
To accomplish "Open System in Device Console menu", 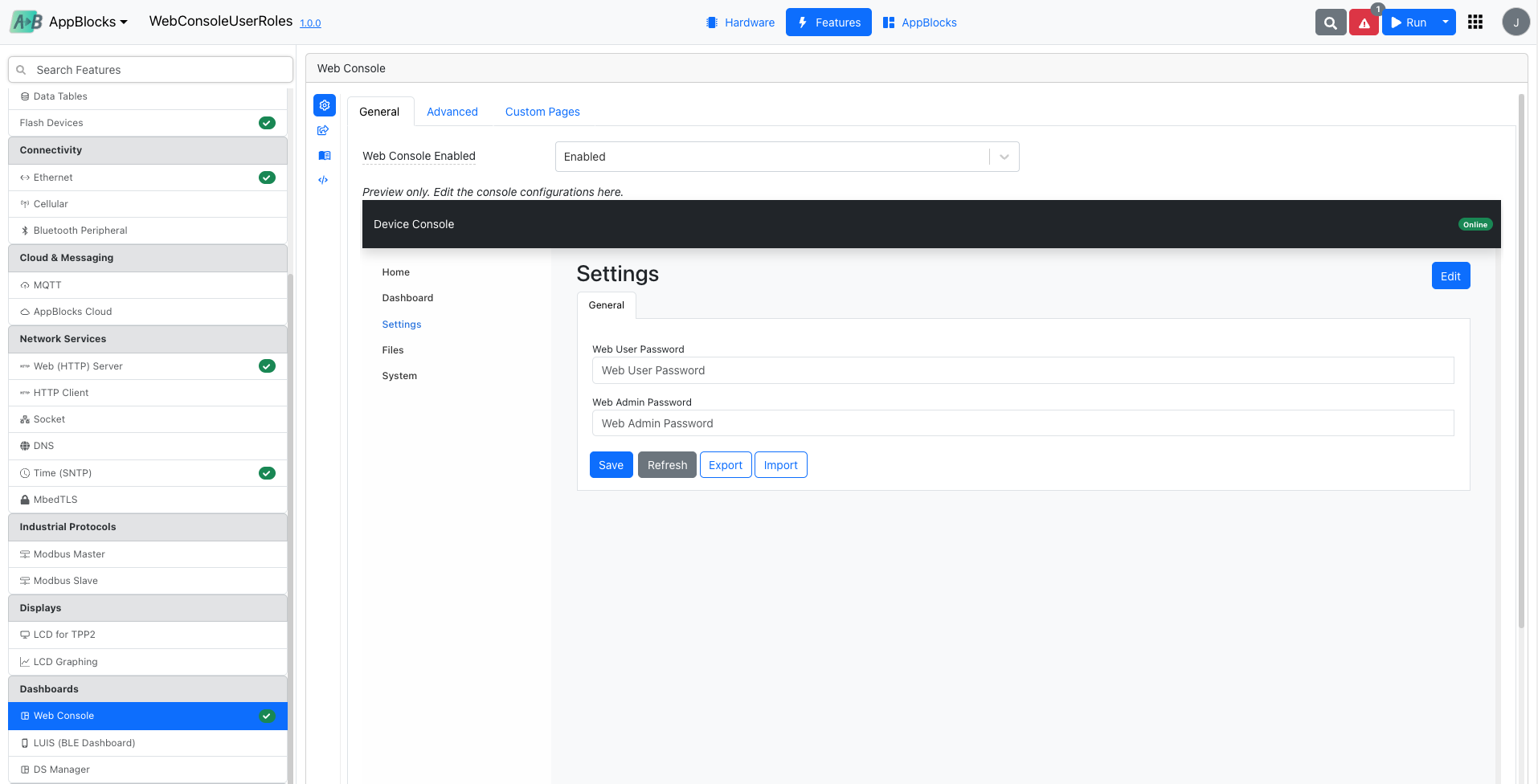I will tap(399, 376).
